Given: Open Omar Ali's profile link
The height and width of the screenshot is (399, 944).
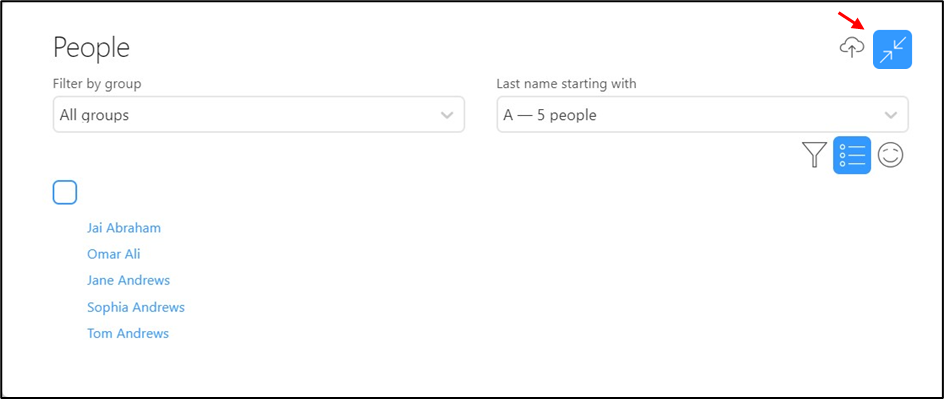Looking at the screenshot, I should [x=114, y=254].
